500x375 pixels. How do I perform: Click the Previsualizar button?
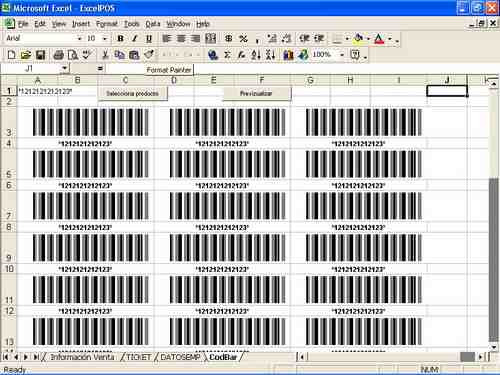[256, 94]
